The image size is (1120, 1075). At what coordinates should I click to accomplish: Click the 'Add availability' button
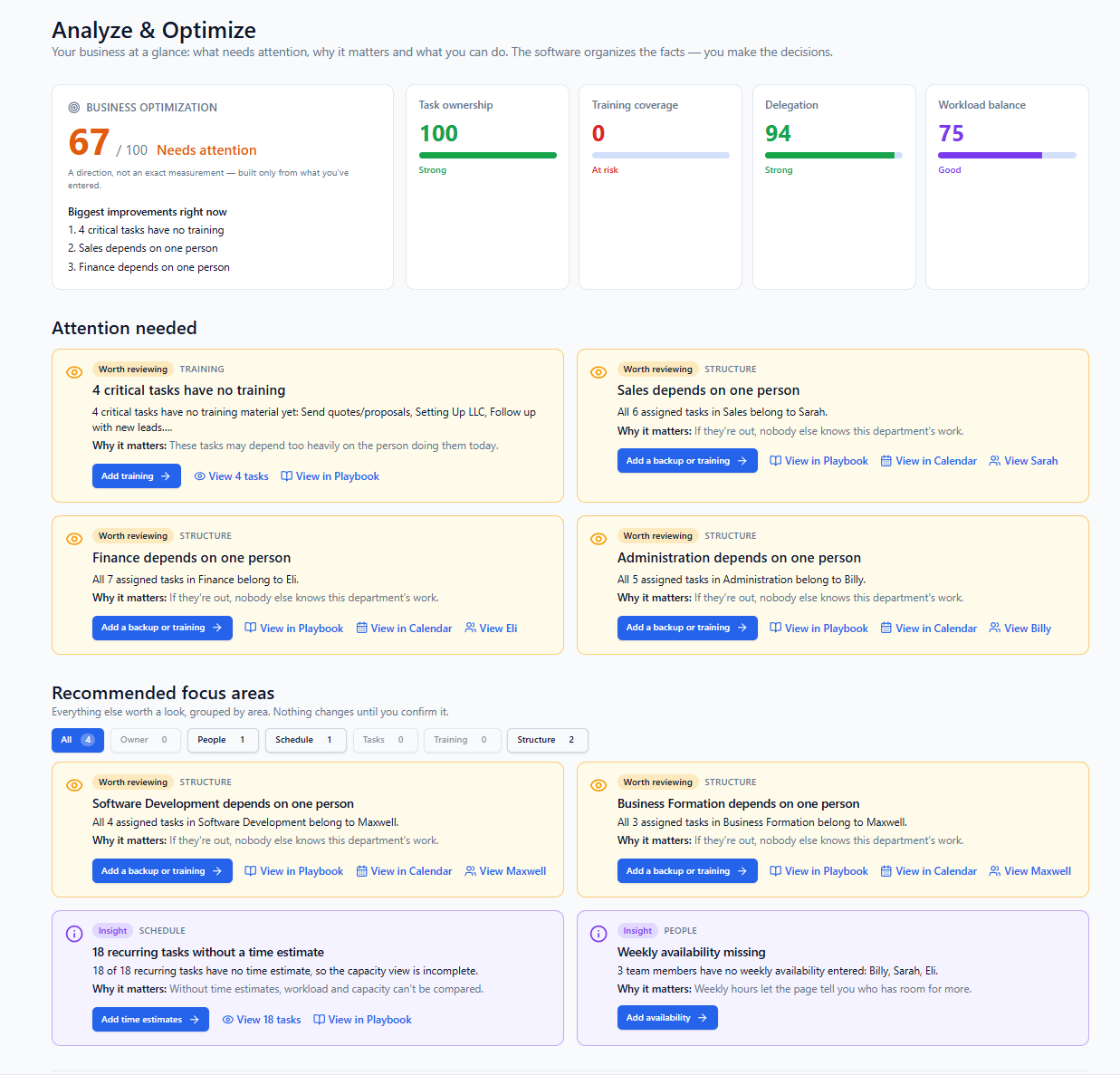click(667, 1018)
